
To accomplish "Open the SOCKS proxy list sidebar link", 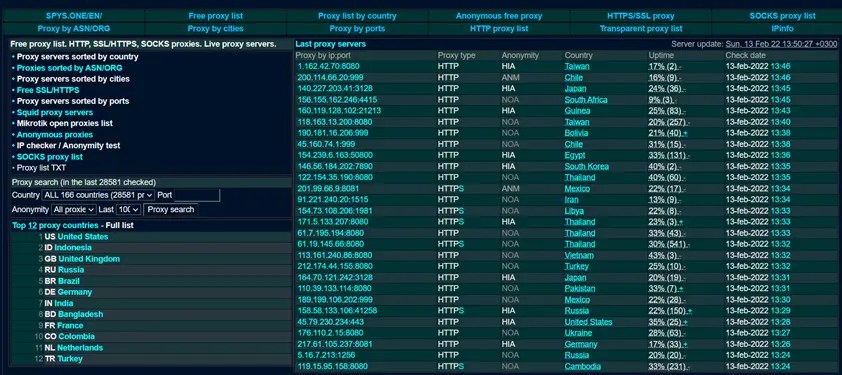I will click(49, 157).
